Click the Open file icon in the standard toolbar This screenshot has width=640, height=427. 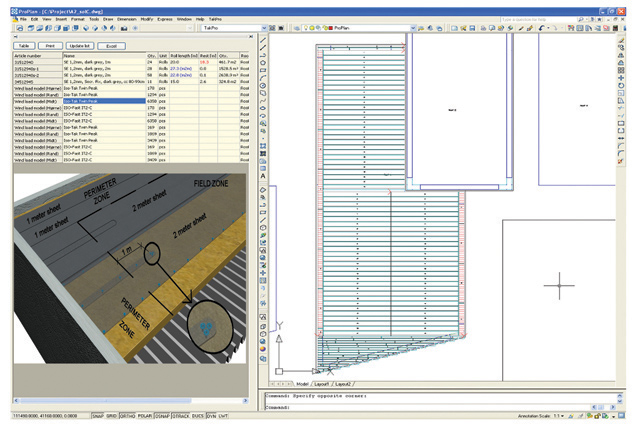click(463, 28)
